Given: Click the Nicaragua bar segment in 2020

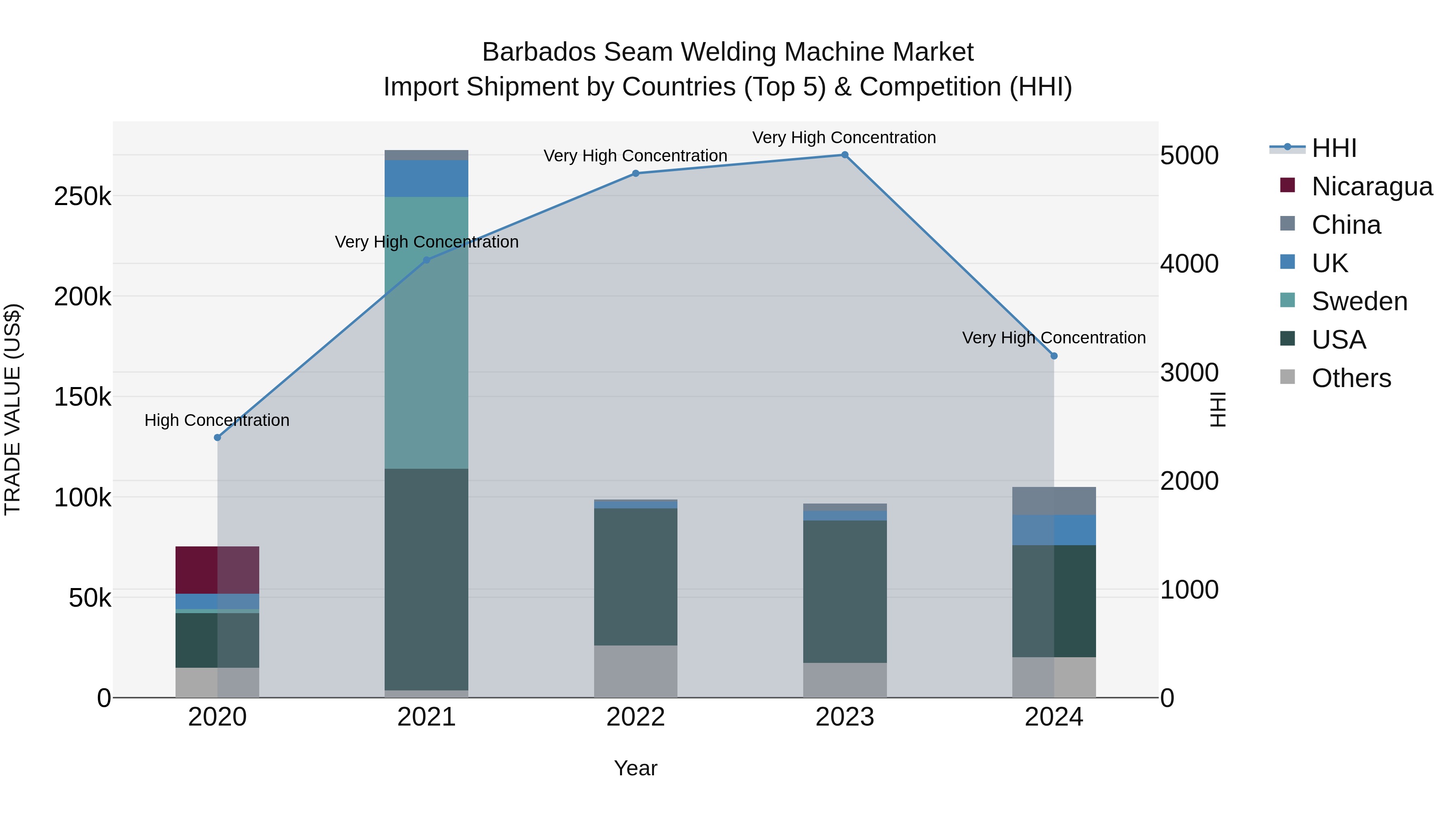Looking at the screenshot, I should click(x=218, y=570).
